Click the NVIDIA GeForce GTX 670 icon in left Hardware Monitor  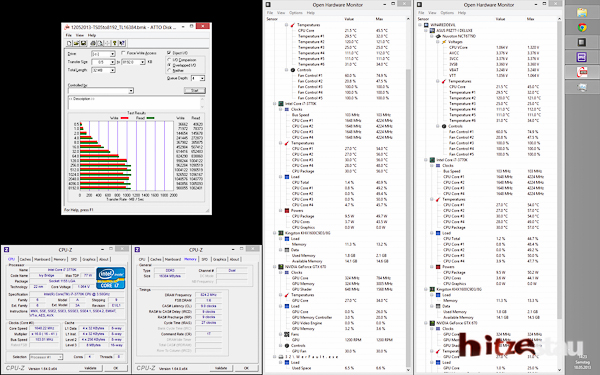click(281, 267)
